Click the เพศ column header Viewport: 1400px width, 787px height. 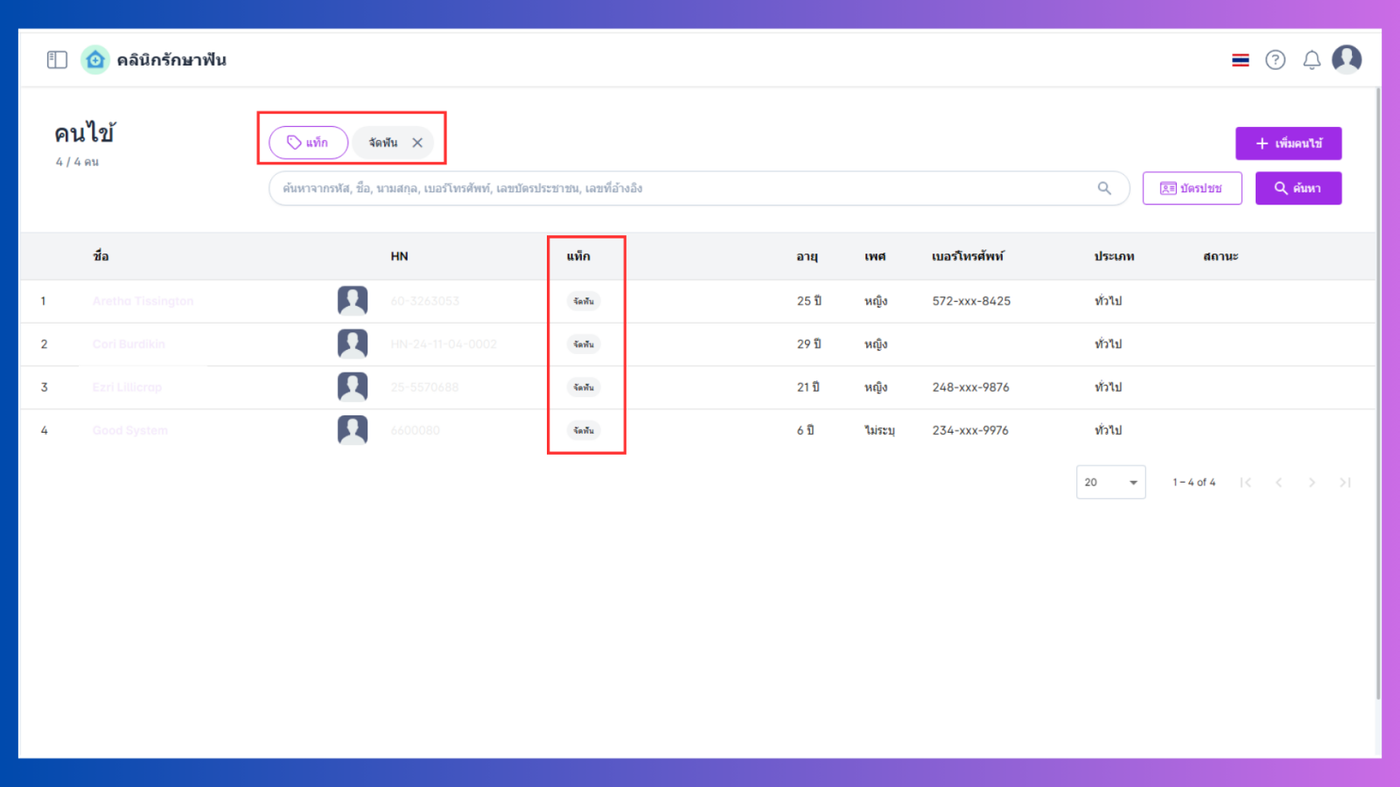[x=875, y=256]
